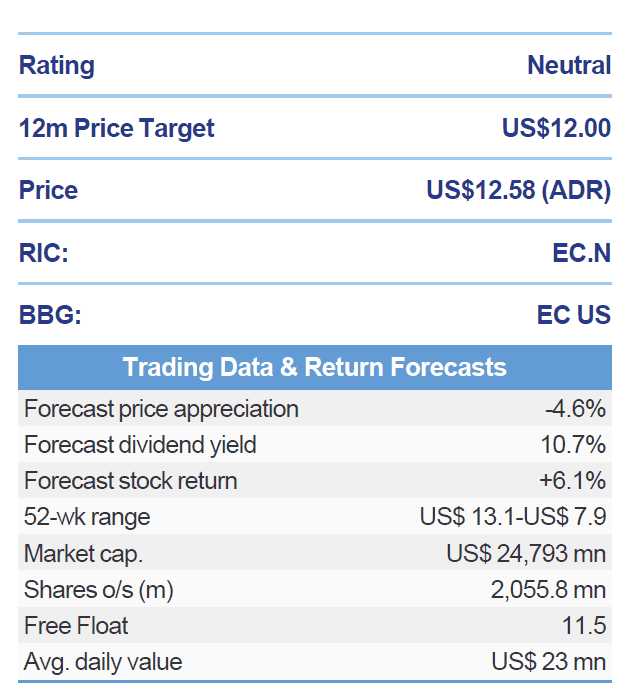Screen dimensions: 635x683
Task: Click the -4.6% price appreciation value
Action: click(x=575, y=409)
